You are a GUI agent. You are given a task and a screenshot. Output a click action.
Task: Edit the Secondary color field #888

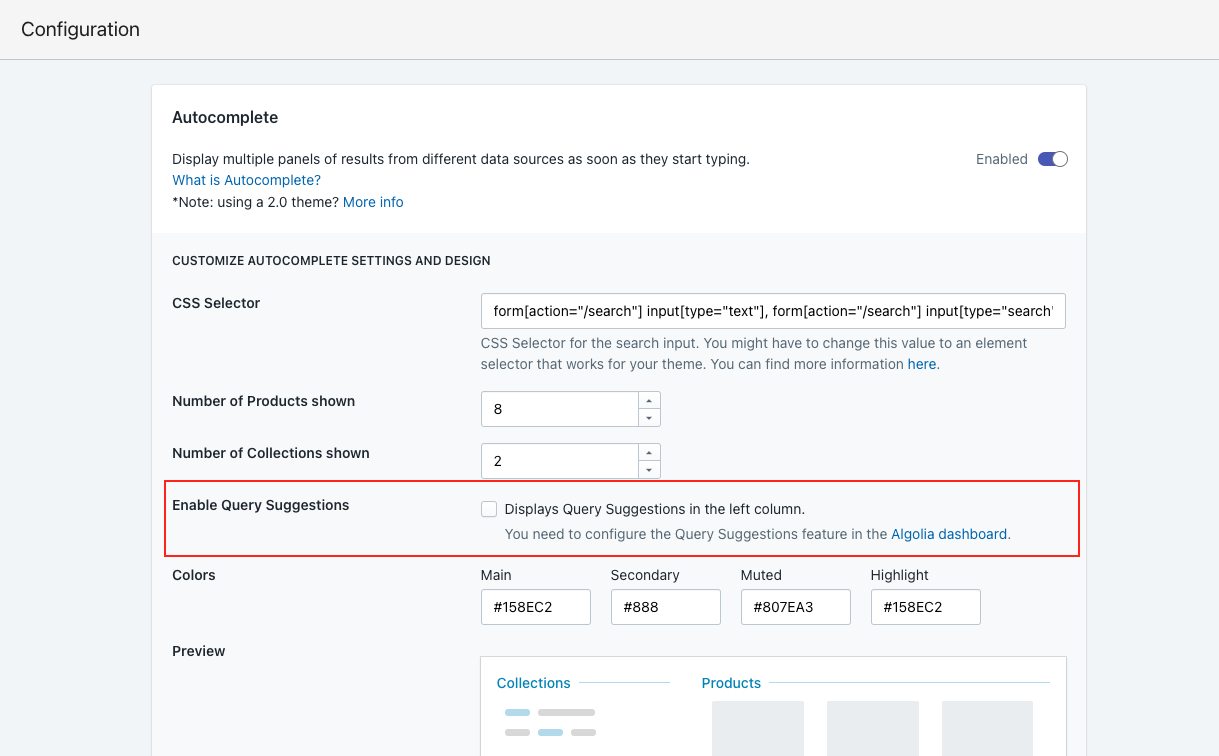coord(666,607)
